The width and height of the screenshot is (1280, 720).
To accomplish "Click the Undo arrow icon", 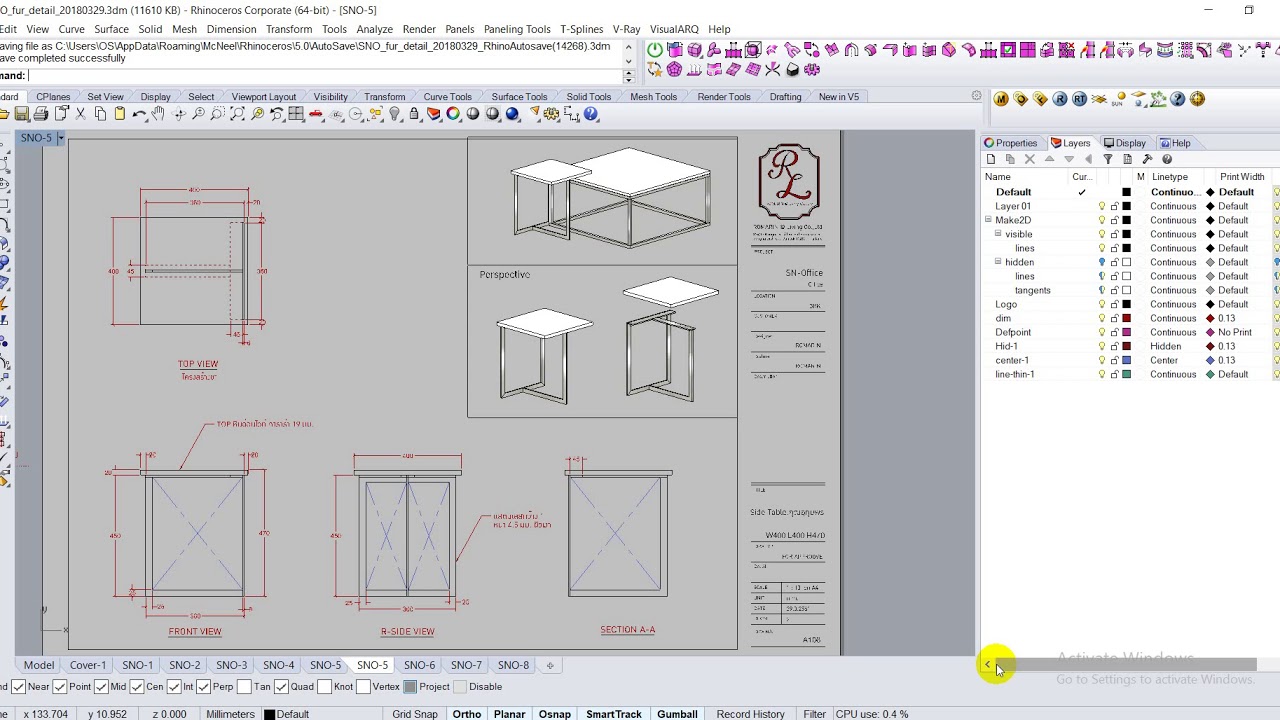I will [139, 114].
